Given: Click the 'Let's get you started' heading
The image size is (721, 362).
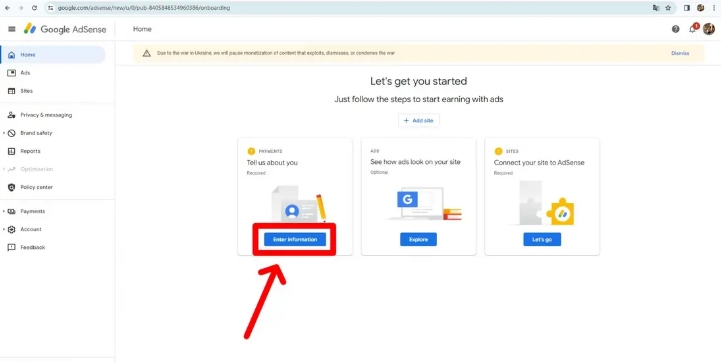Looking at the screenshot, I should pyautogui.click(x=418, y=81).
